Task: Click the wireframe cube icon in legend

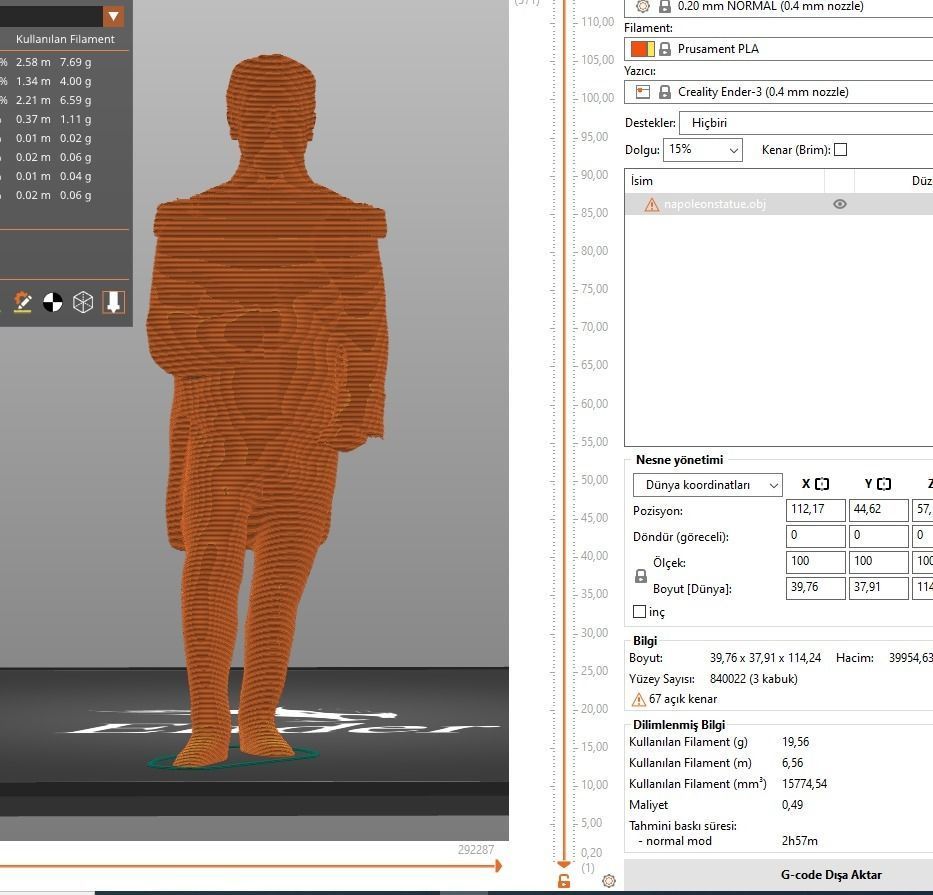Action: [x=83, y=302]
